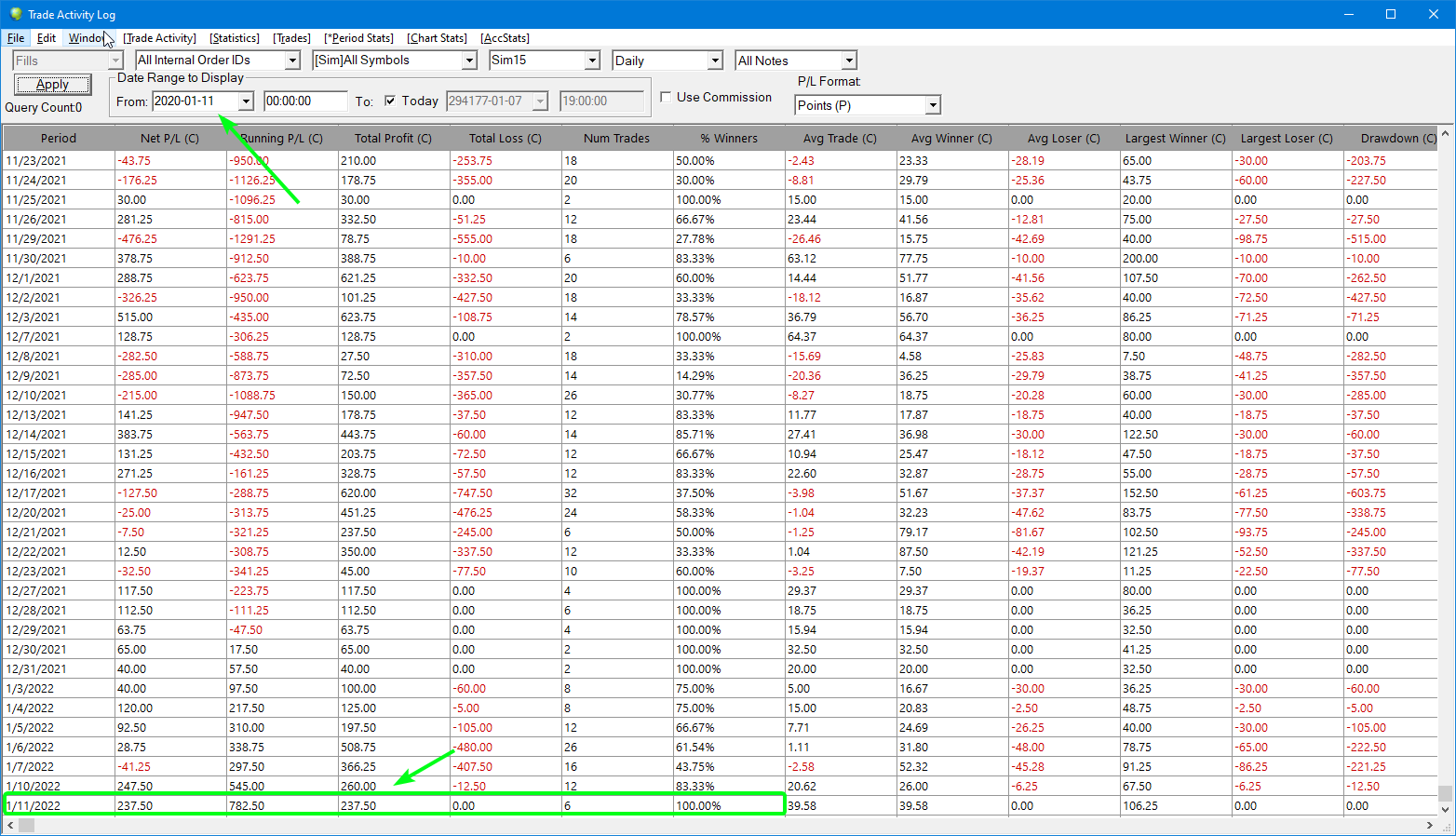Image resolution: width=1456 pixels, height=836 pixels.
Task: Select the 11/23/2021 period row
Action: [720, 161]
